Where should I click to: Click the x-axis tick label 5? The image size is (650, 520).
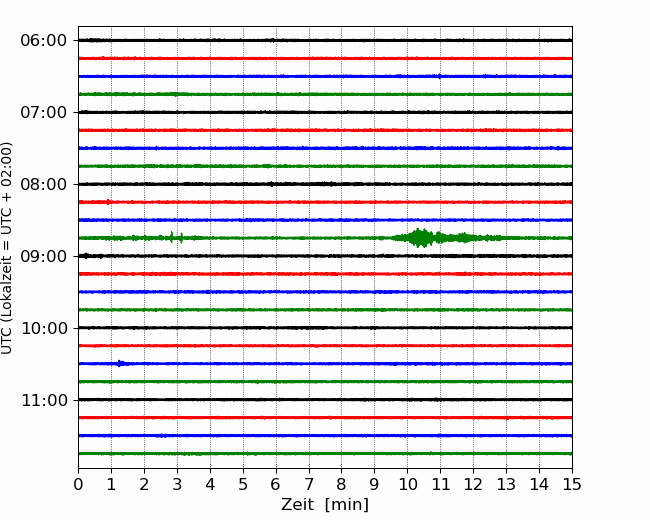point(243,484)
